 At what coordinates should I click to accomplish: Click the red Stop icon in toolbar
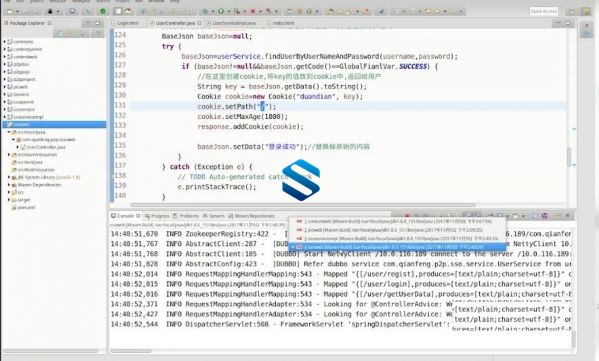pyautogui.click(x=253, y=11)
